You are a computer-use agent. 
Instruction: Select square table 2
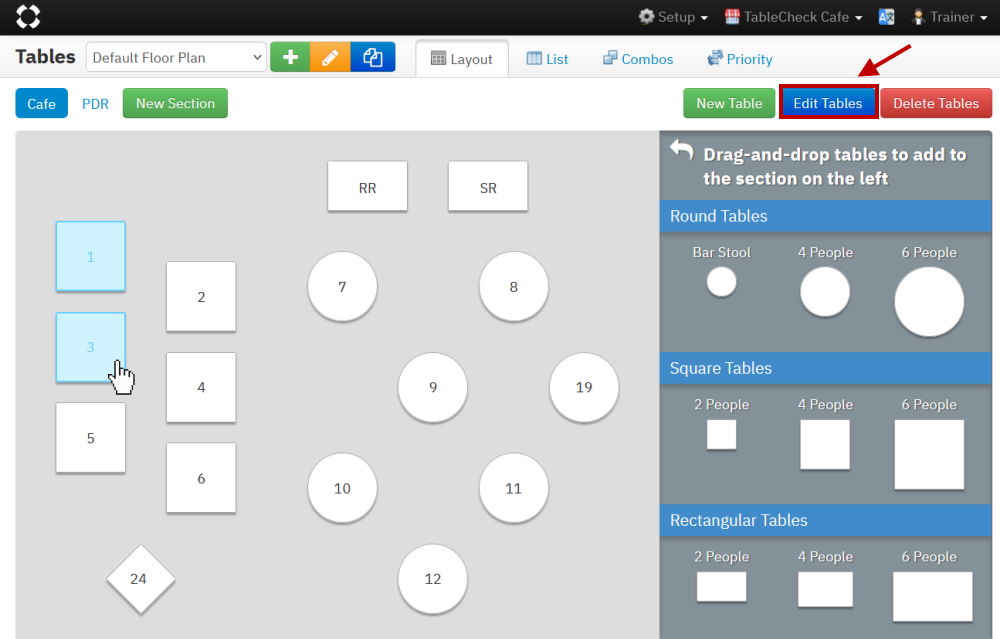pyautogui.click(x=201, y=297)
